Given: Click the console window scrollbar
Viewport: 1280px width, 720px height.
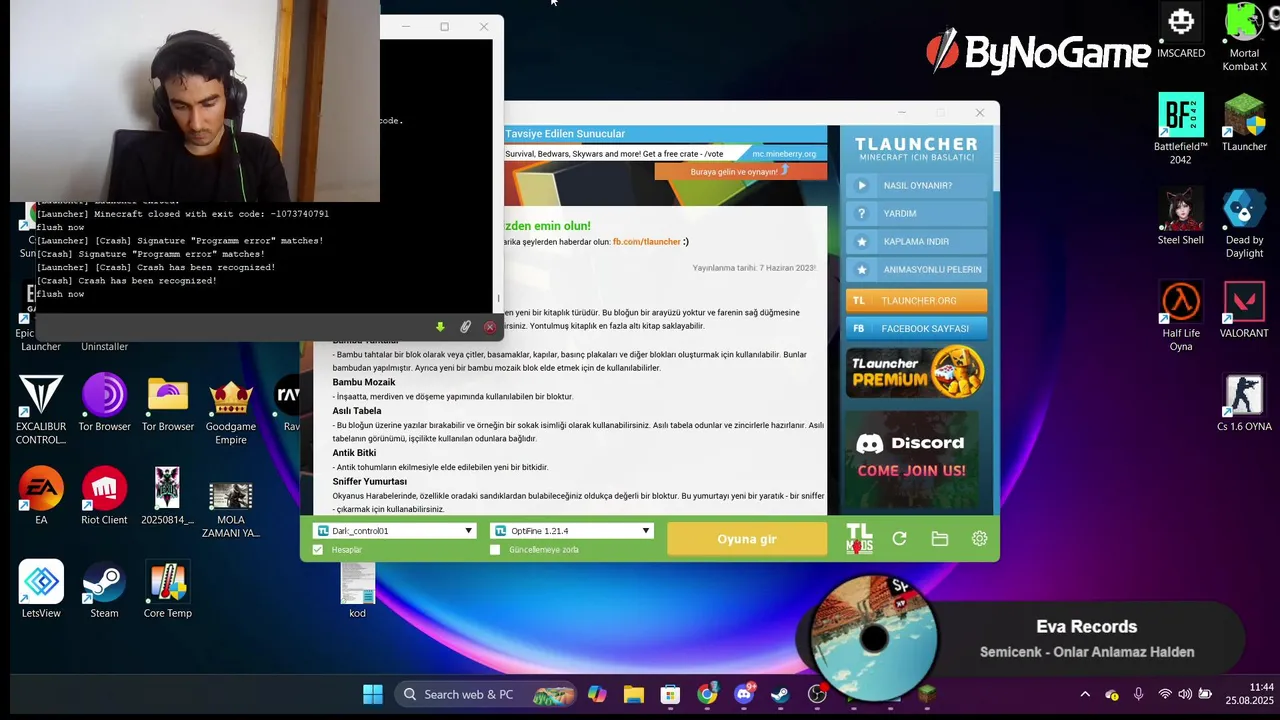Looking at the screenshot, I should tap(497, 298).
